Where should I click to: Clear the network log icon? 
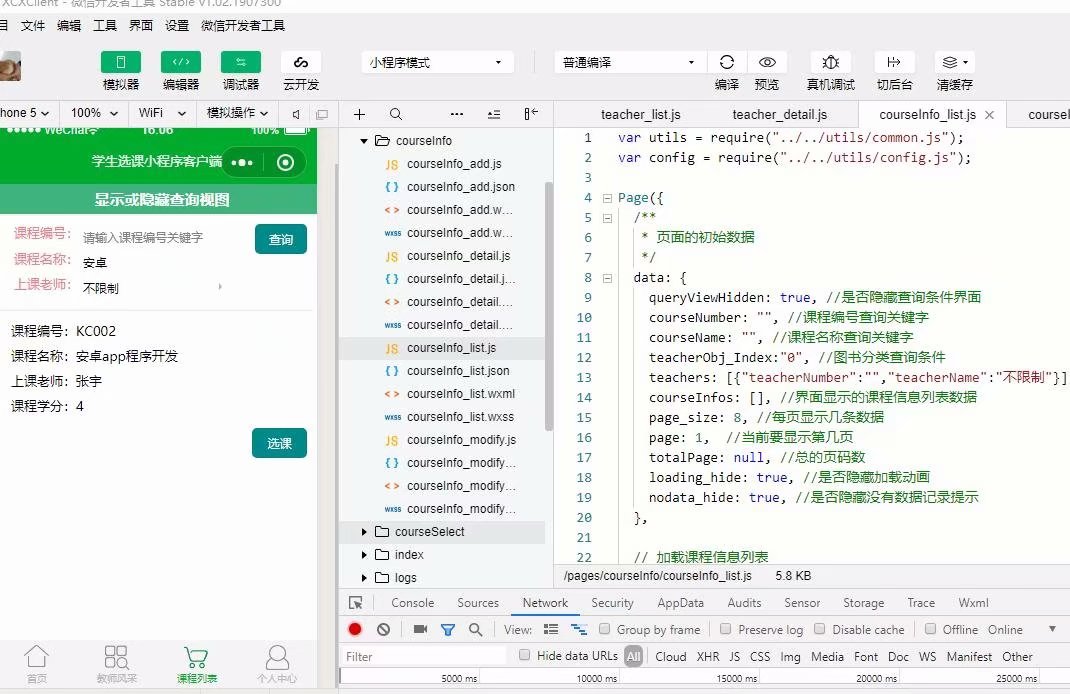click(x=384, y=629)
